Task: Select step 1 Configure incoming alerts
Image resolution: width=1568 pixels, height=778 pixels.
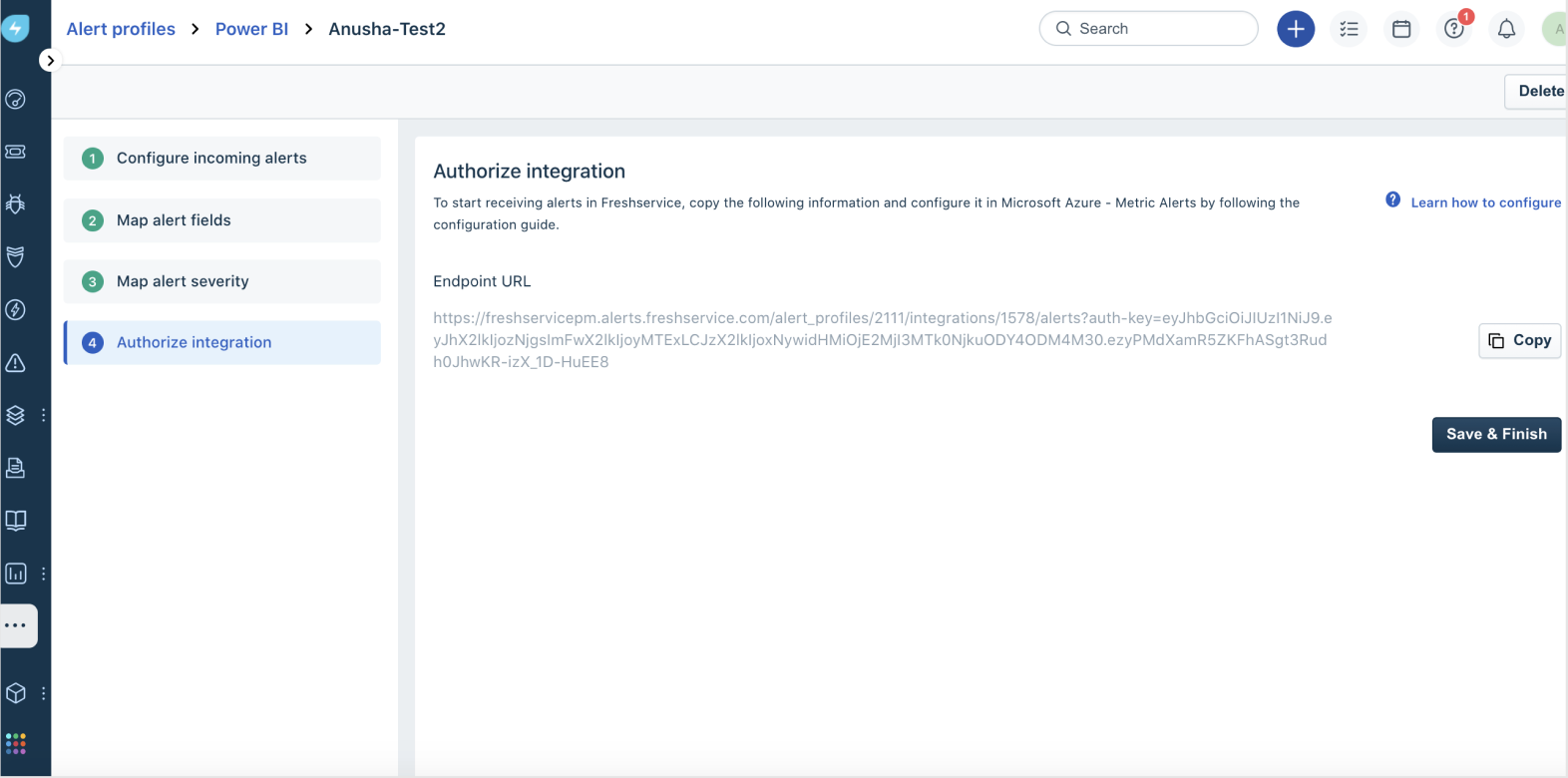Action: click(222, 159)
